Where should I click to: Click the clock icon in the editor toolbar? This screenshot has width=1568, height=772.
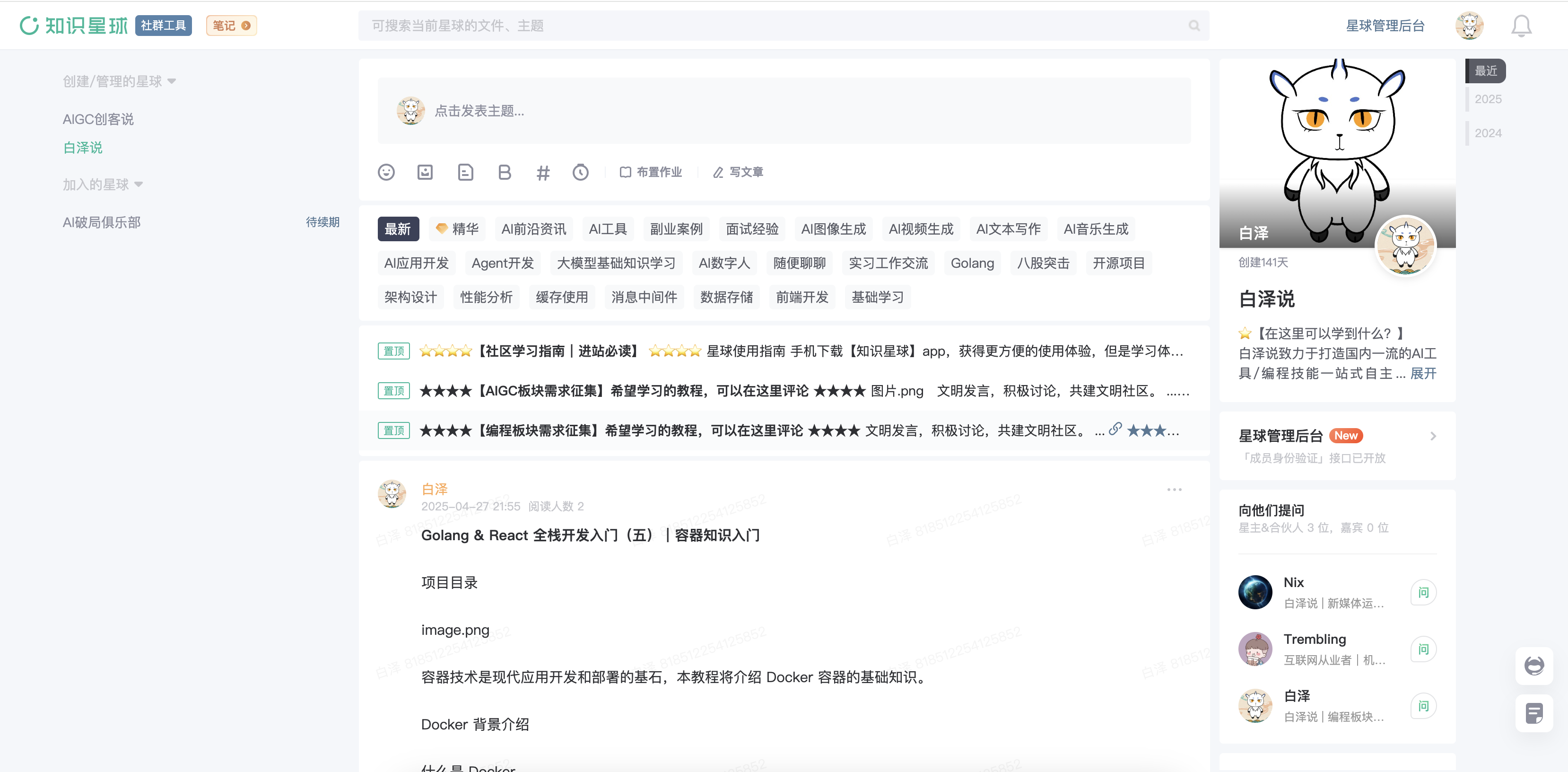[x=581, y=172]
